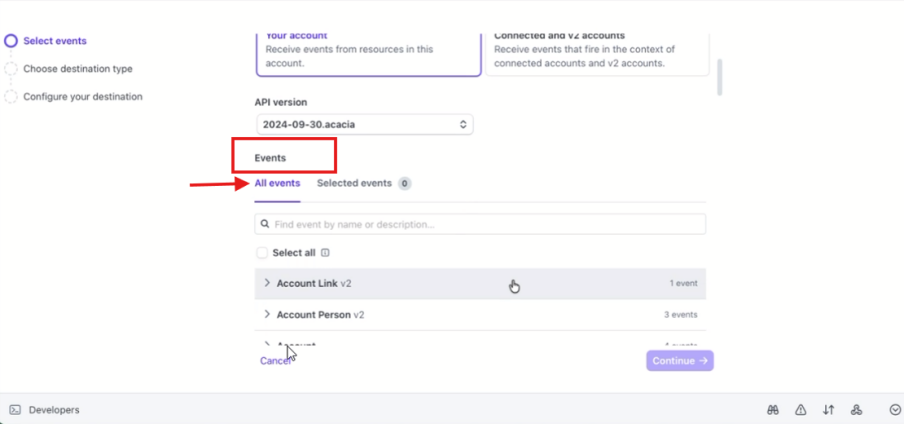
Task: Click the Developers terminal icon
Action: pos(15,410)
